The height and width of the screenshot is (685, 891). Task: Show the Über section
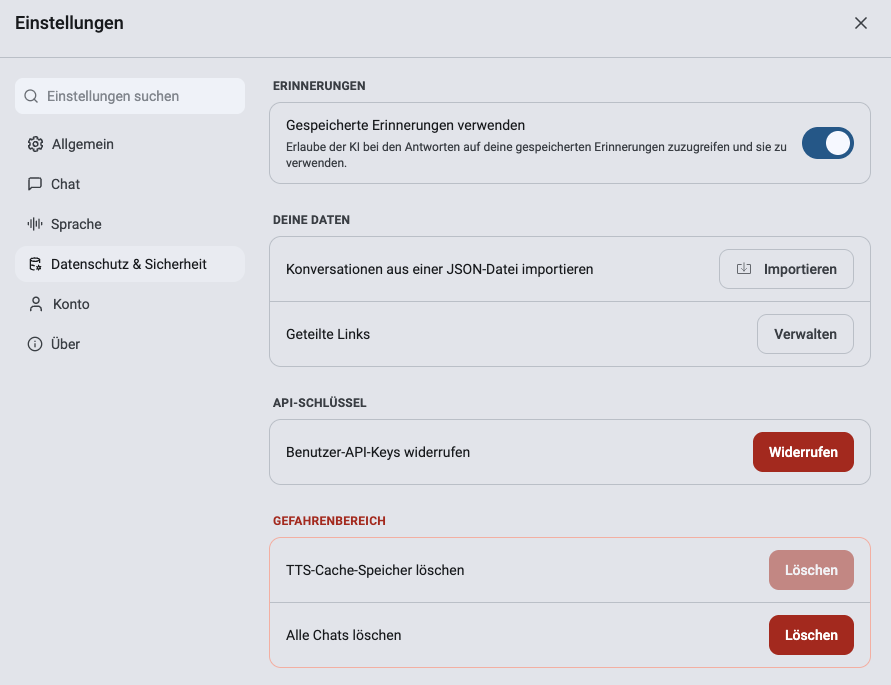[x=130, y=344]
